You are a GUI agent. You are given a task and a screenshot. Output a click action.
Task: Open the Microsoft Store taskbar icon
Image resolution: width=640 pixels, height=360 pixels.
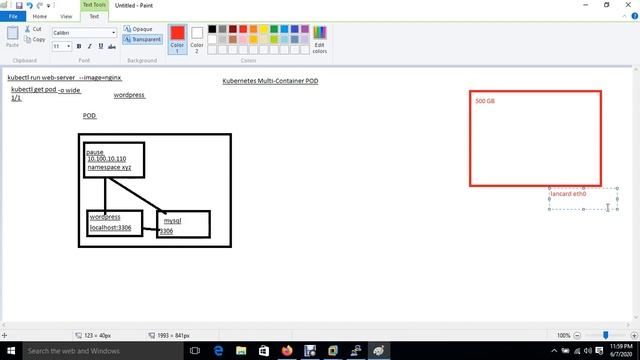pyautogui.click(x=264, y=351)
